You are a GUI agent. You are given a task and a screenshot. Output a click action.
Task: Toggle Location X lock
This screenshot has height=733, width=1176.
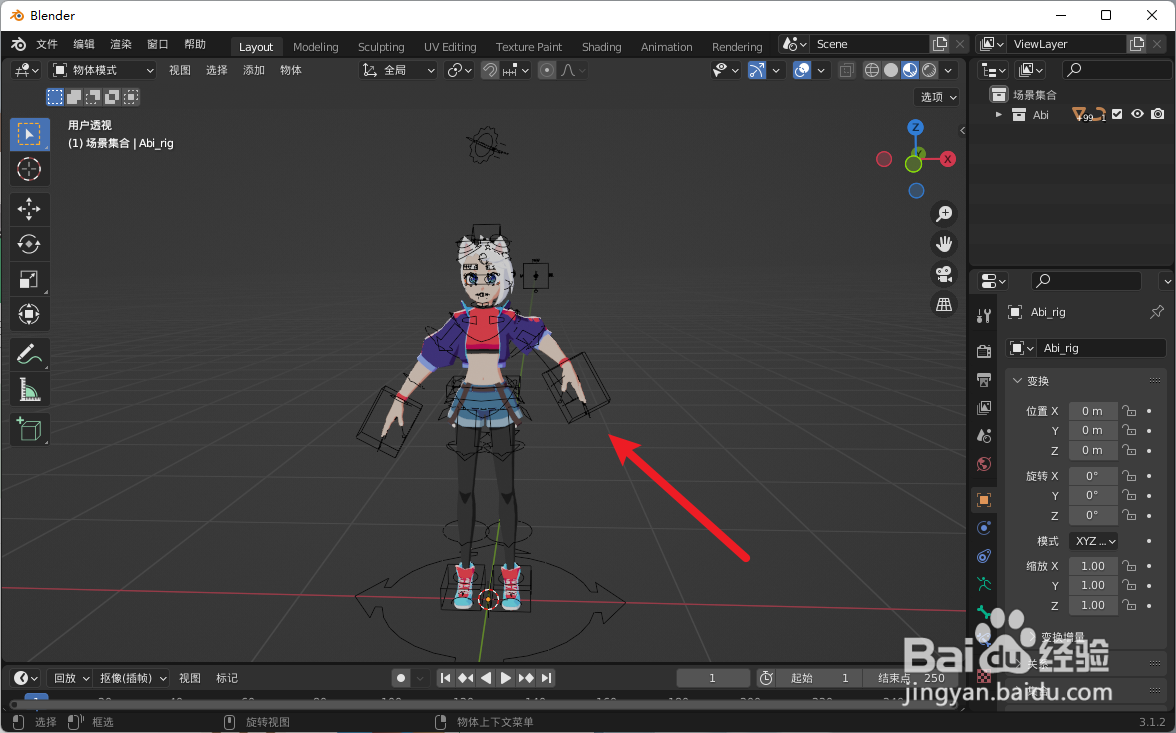[1129, 411]
